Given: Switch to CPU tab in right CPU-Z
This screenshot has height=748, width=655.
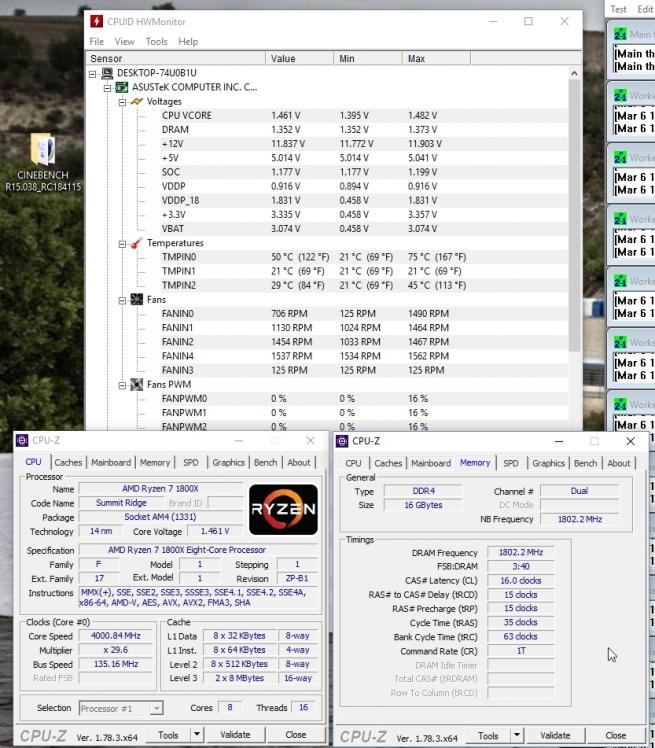Looking at the screenshot, I should click(x=353, y=463).
